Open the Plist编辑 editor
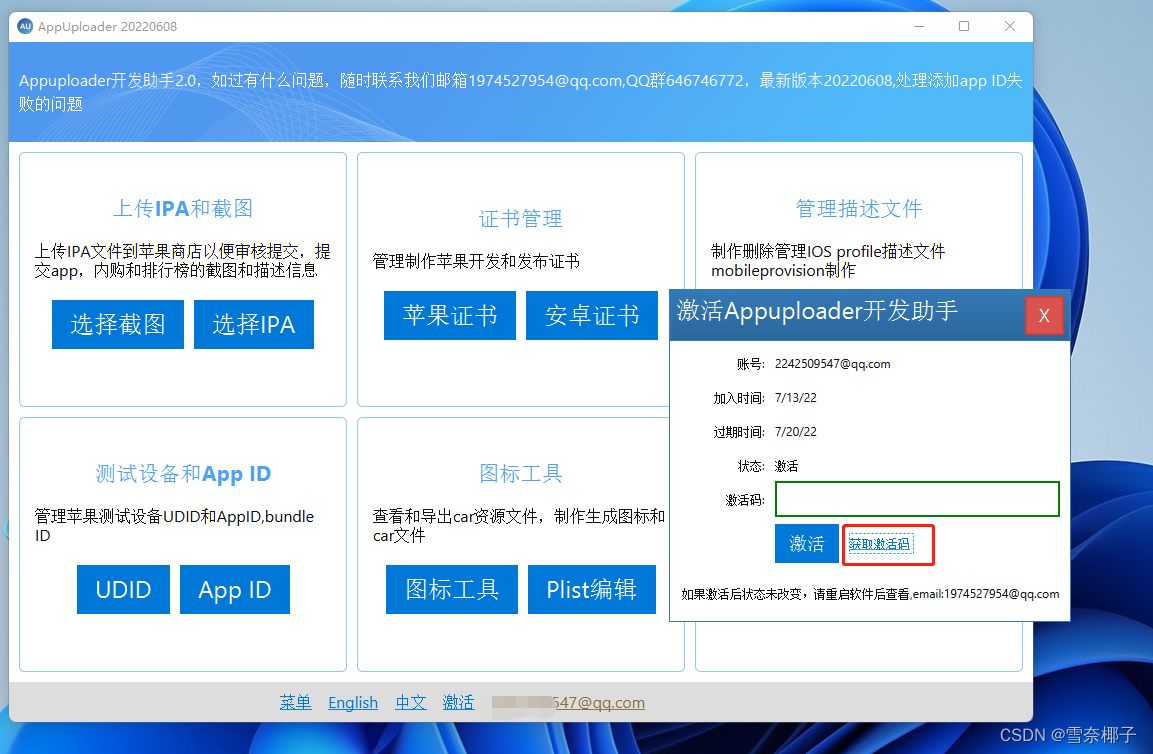 coord(591,589)
